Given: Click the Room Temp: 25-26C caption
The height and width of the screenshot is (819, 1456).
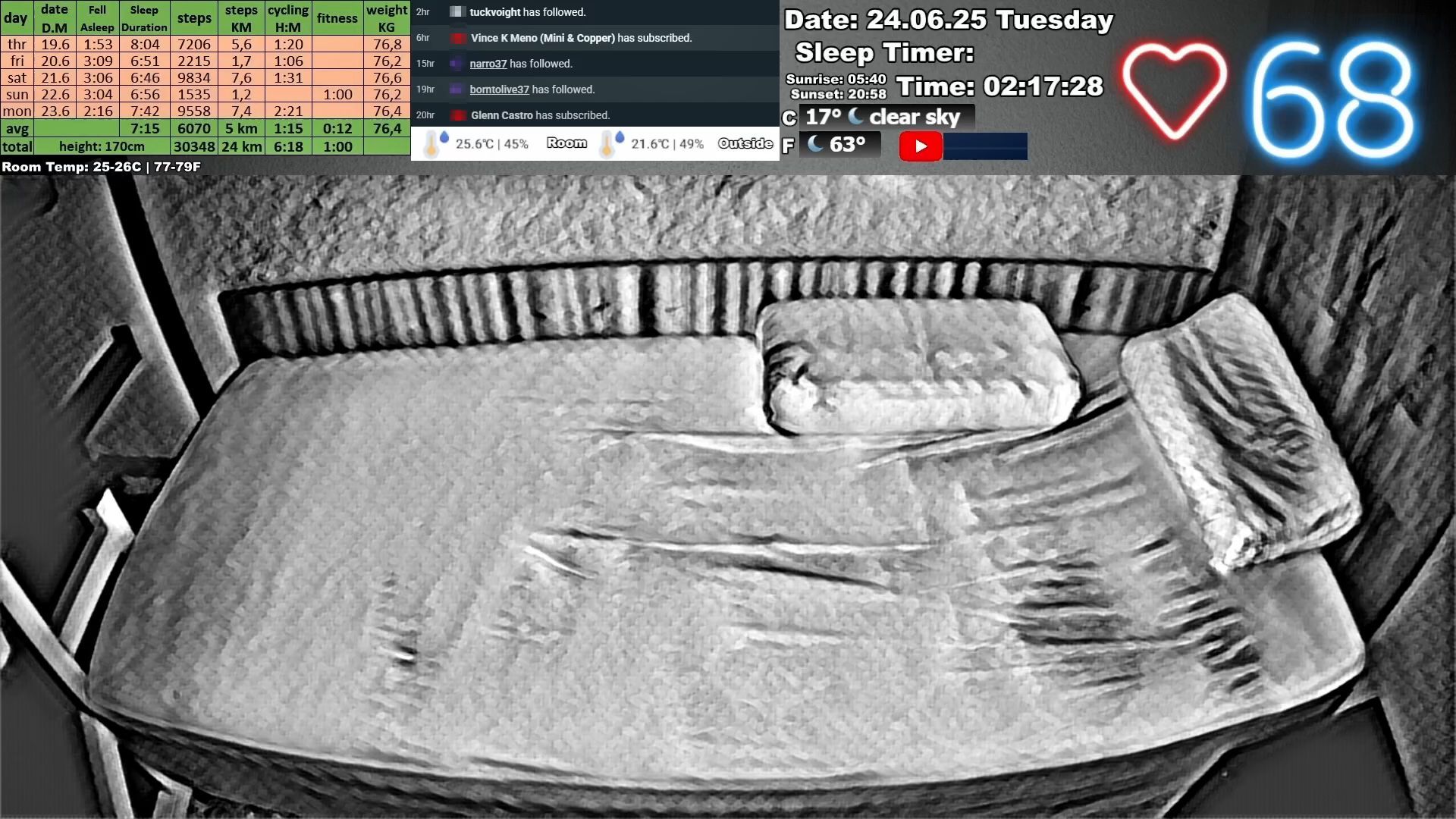Looking at the screenshot, I should [x=101, y=167].
